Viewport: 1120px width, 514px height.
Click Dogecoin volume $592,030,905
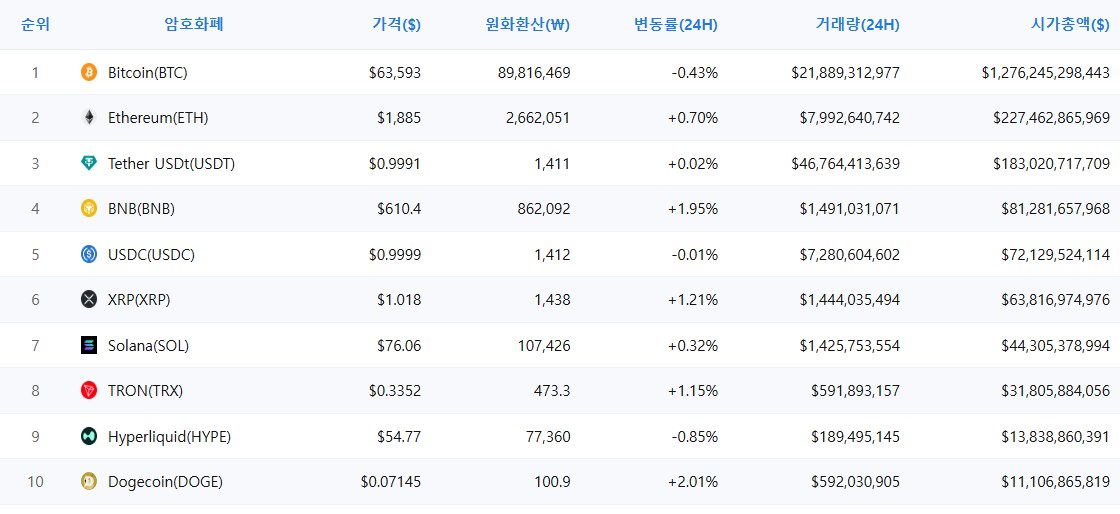pyautogui.click(x=856, y=482)
